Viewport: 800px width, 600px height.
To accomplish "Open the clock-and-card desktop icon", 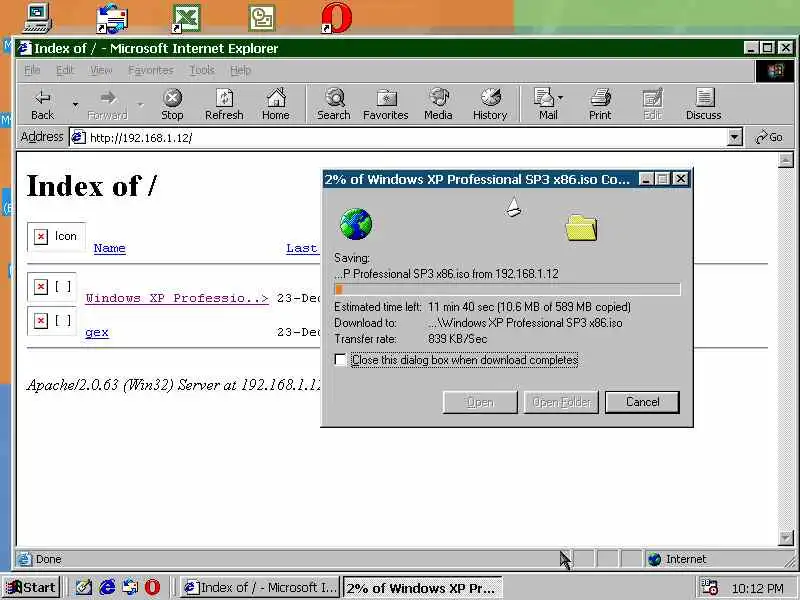I will (x=262, y=18).
